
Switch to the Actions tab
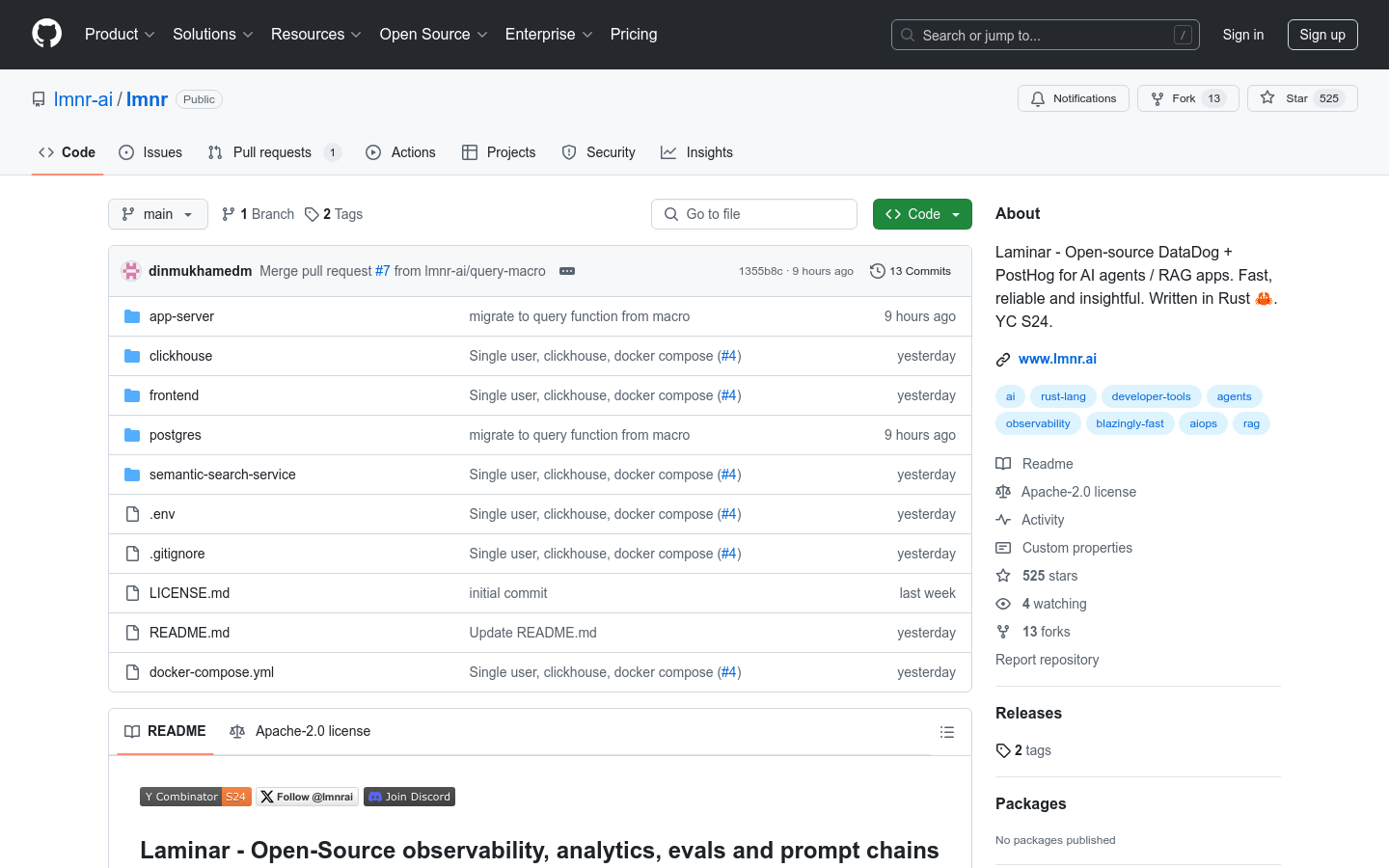pyautogui.click(x=400, y=152)
